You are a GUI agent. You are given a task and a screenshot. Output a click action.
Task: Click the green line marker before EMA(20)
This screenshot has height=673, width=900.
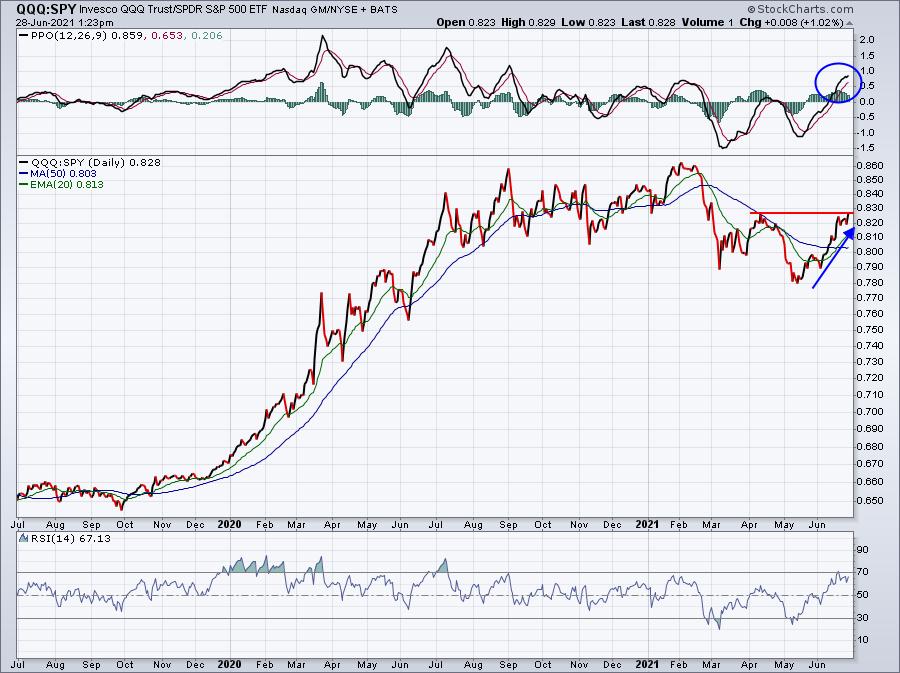click(x=23, y=185)
